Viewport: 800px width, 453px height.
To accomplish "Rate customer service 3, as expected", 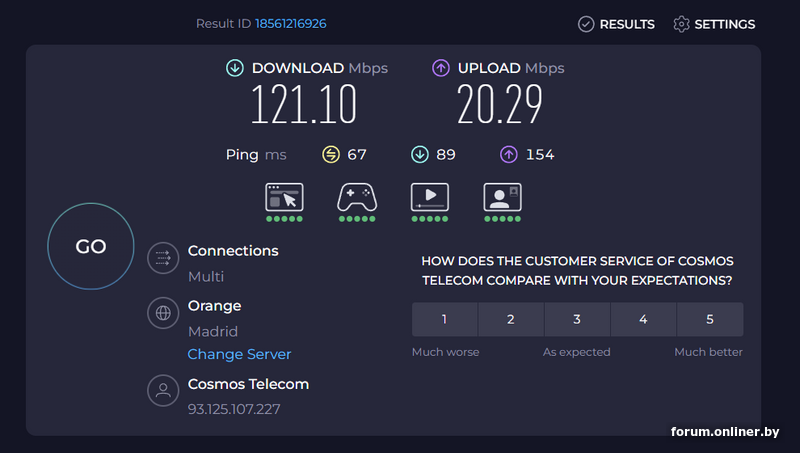I will pyautogui.click(x=577, y=320).
